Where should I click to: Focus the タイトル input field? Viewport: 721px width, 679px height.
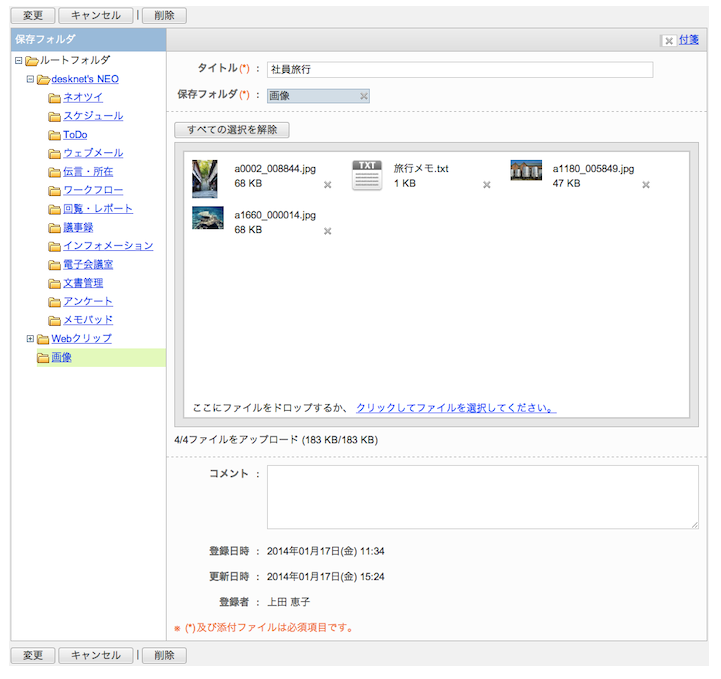click(460, 70)
